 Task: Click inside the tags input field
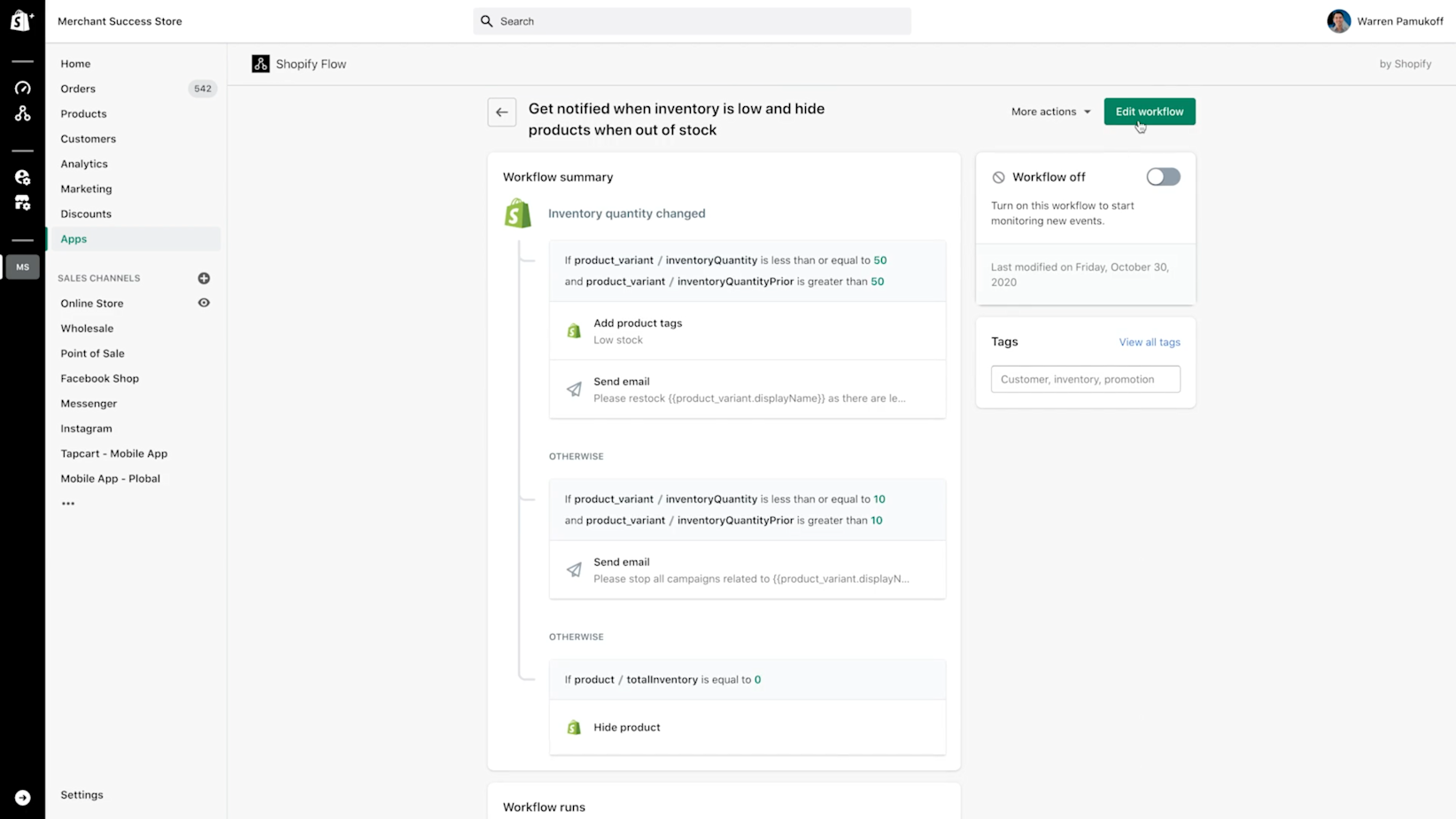[1085, 379]
